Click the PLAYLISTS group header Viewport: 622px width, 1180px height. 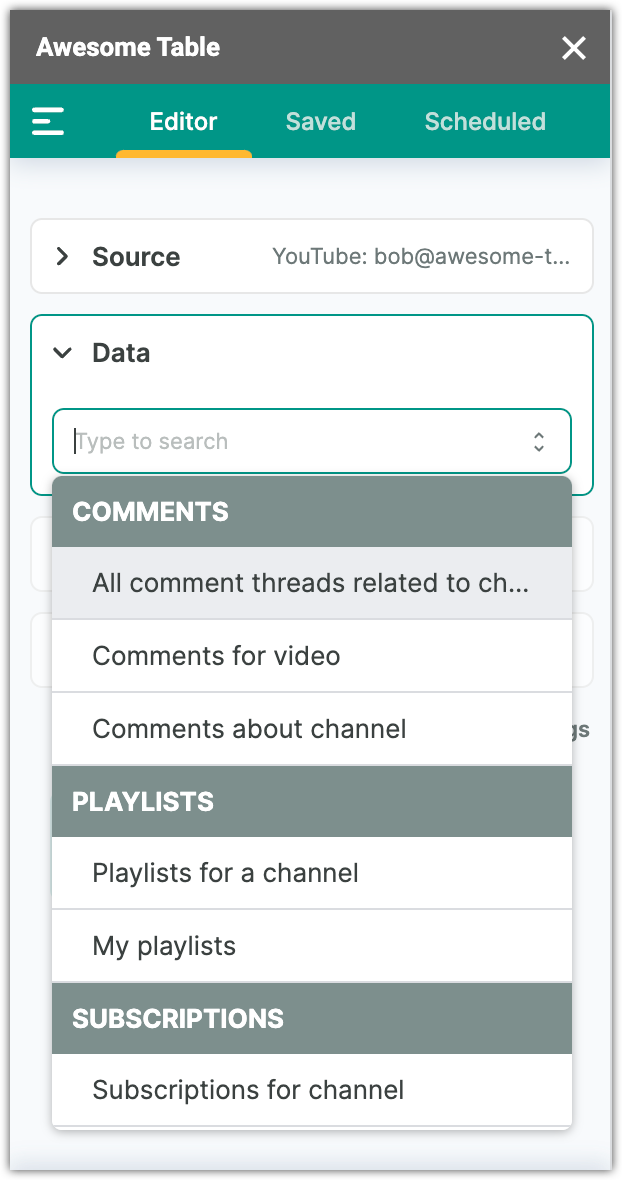tap(143, 802)
